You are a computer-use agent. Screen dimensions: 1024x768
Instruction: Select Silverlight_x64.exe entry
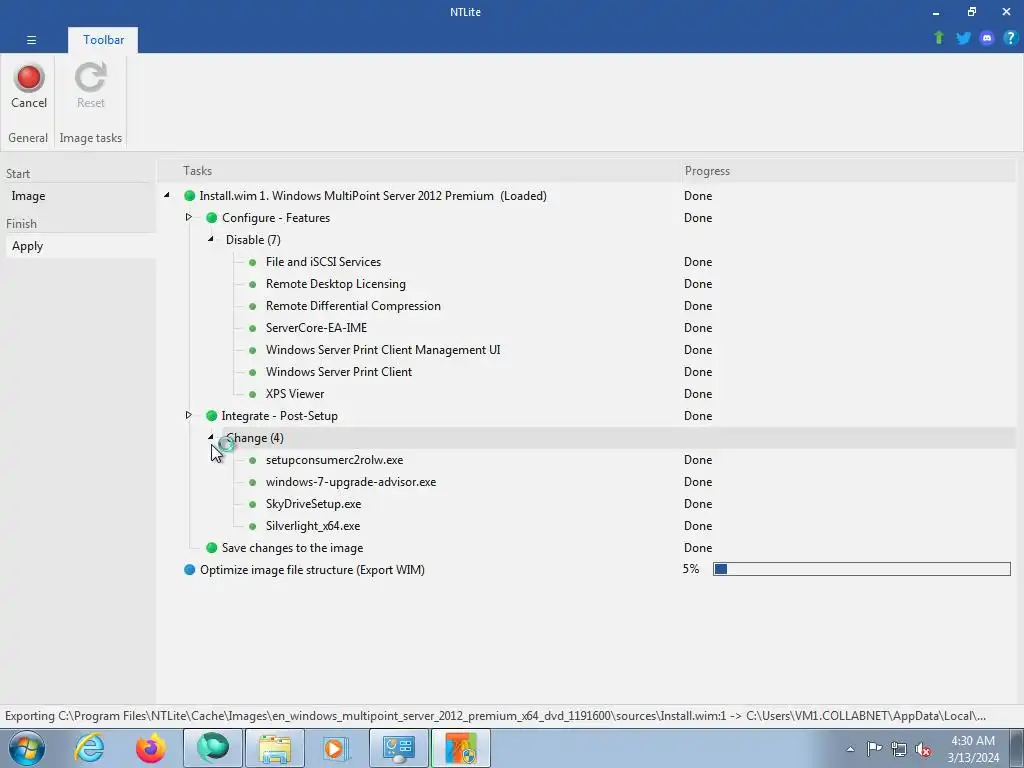313,526
